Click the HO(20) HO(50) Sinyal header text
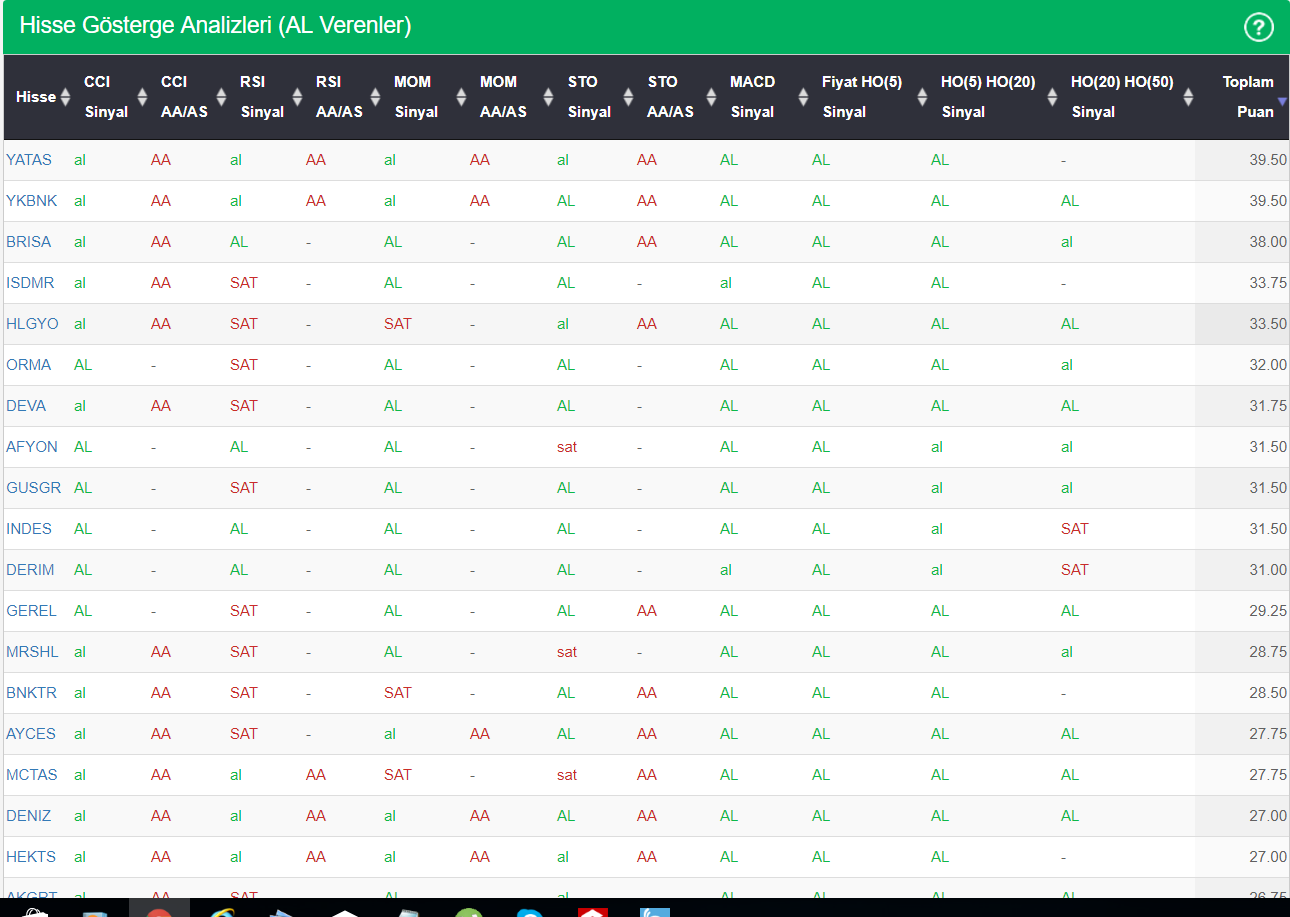This screenshot has width=1290, height=917. pos(1122,97)
